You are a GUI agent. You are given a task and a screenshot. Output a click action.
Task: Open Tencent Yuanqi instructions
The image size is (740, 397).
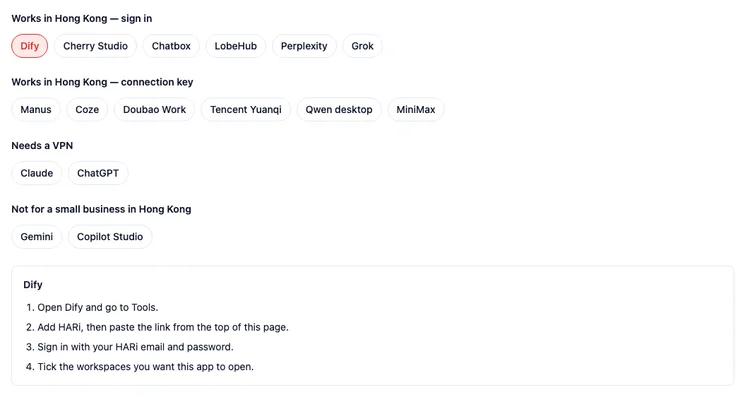245,110
